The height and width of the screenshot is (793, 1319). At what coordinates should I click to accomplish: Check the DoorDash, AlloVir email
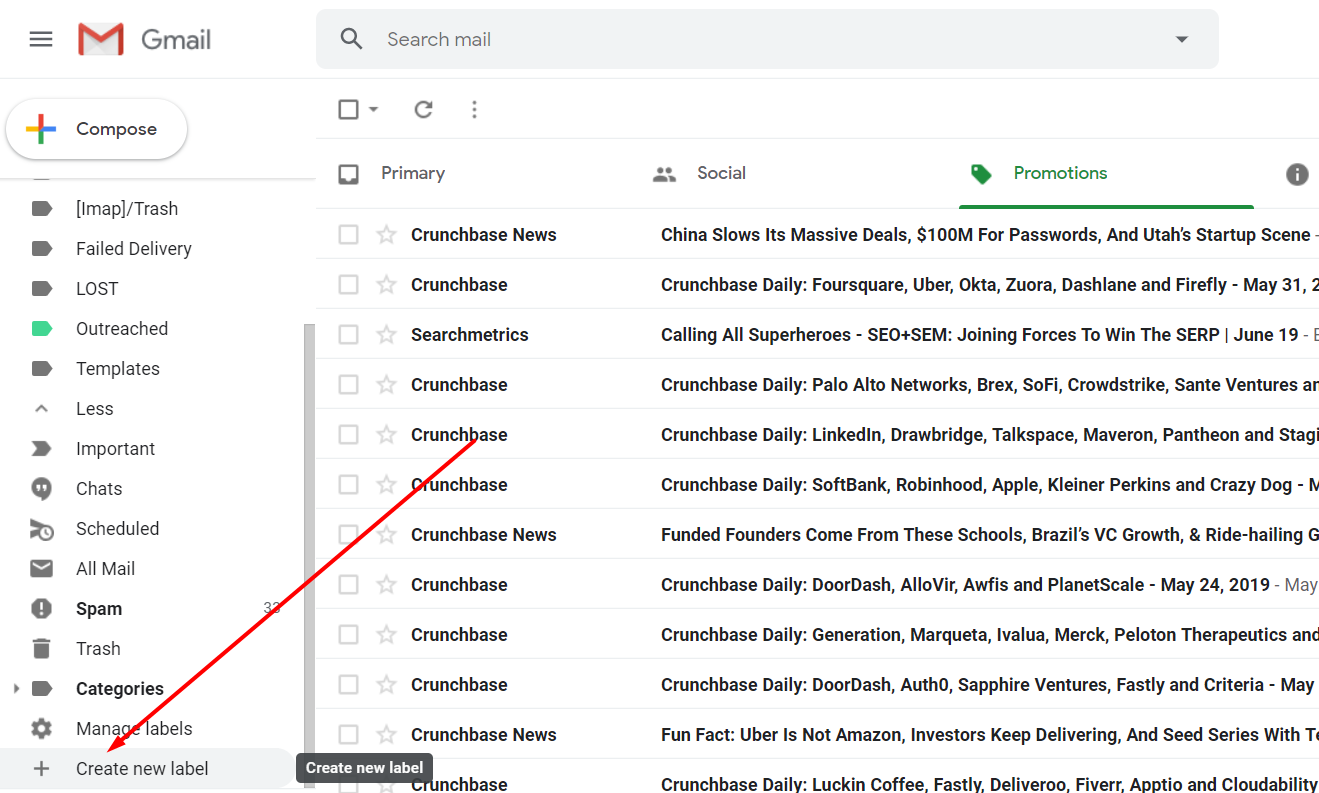(x=348, y=584)
